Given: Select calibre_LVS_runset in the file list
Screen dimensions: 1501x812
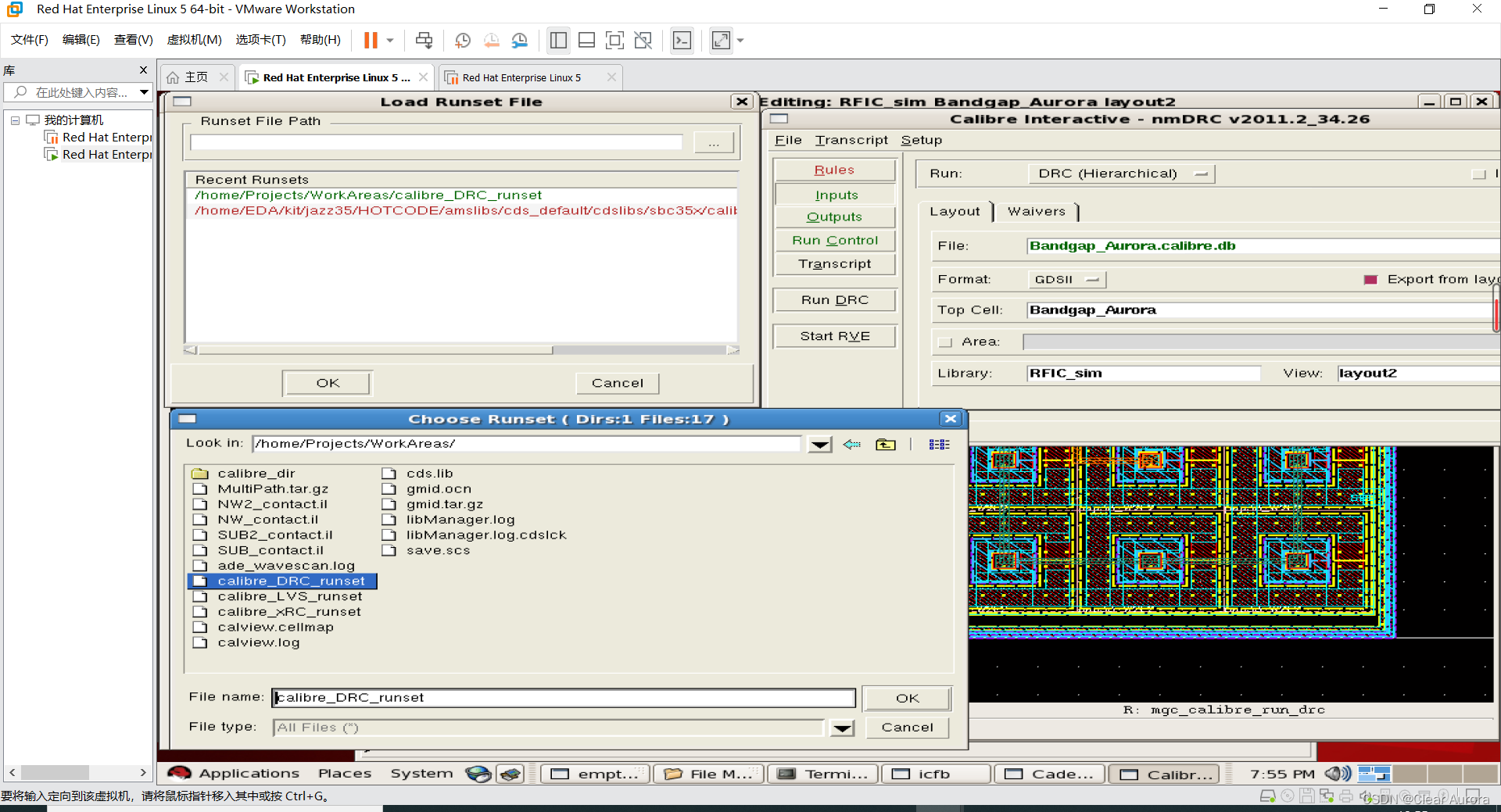Looking at the screenshot, I should click(290, 596).
